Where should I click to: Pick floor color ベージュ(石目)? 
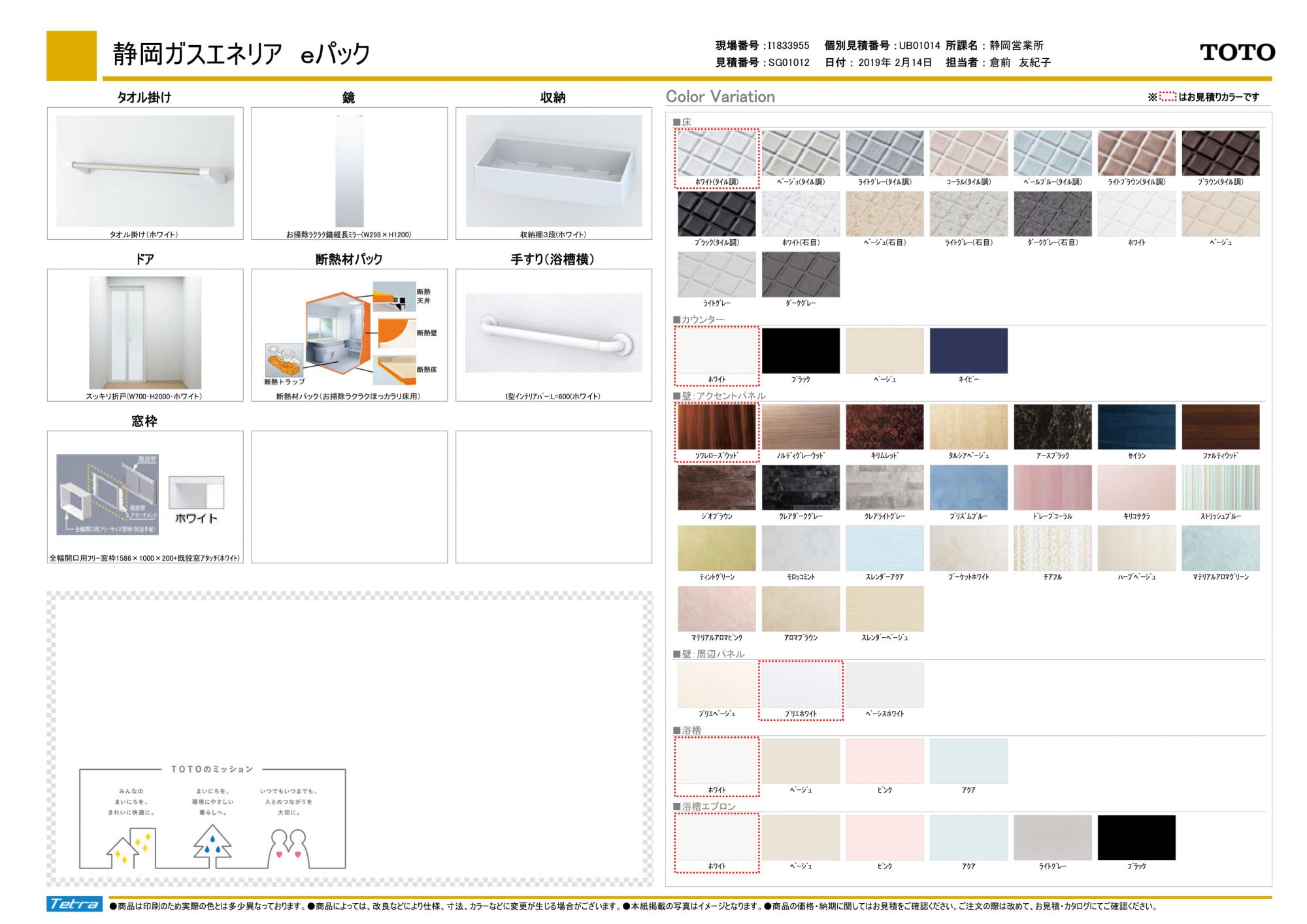tap(885, 214)
